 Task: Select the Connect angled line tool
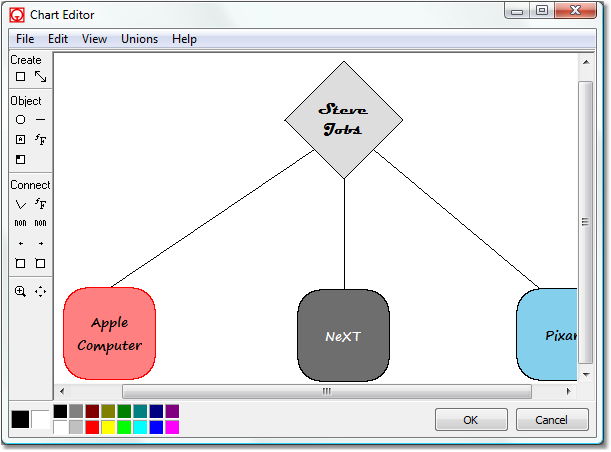[x=21, y=204]
